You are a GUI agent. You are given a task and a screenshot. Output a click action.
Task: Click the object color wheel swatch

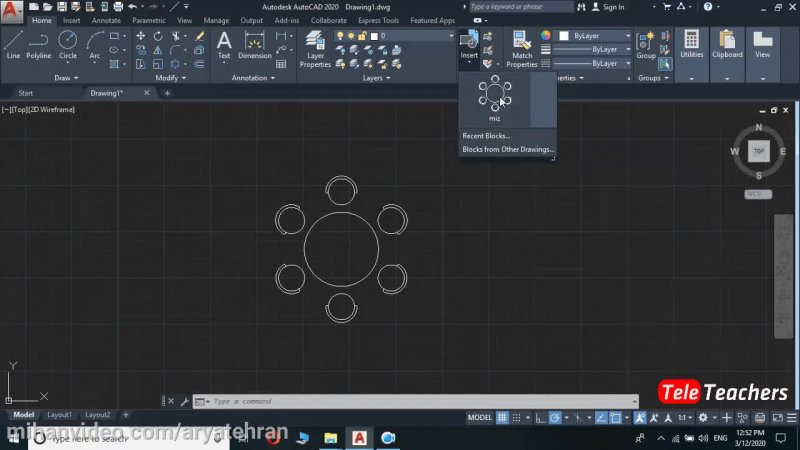pyautogui.click(x=546, y=36)
